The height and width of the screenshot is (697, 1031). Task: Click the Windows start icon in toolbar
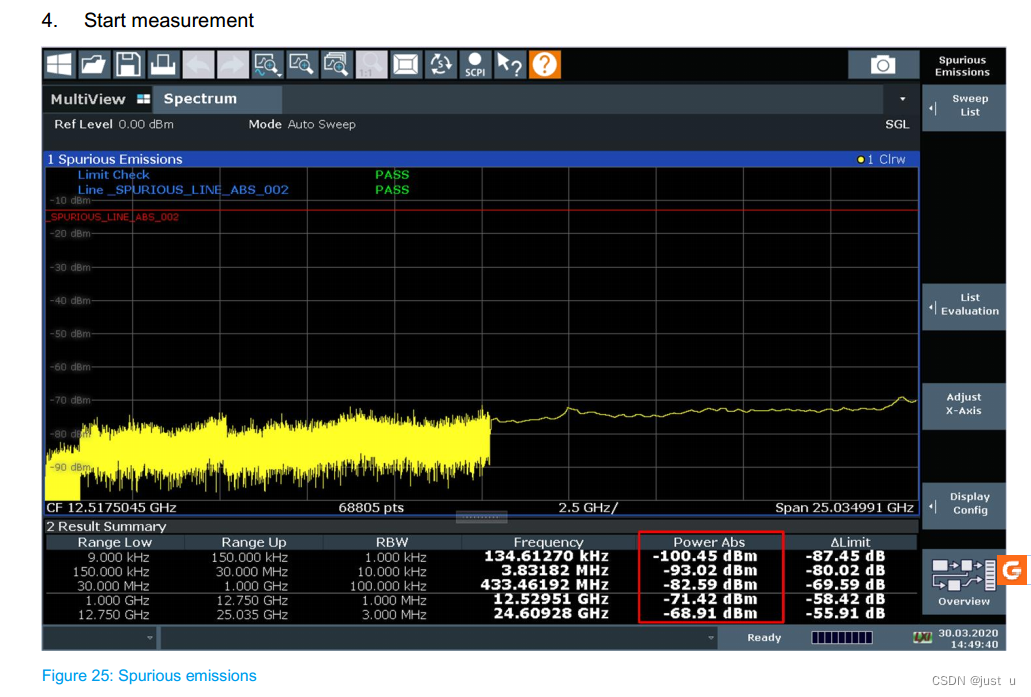point(59,65)
